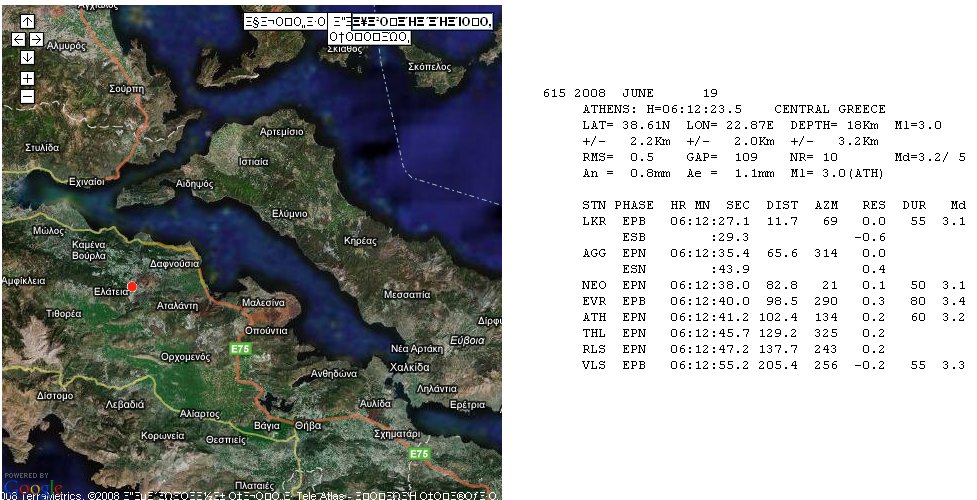The height and width of the screenshot is (500, 977).
Task: Click the Στυλίδα label
Action: coord(42,148)
